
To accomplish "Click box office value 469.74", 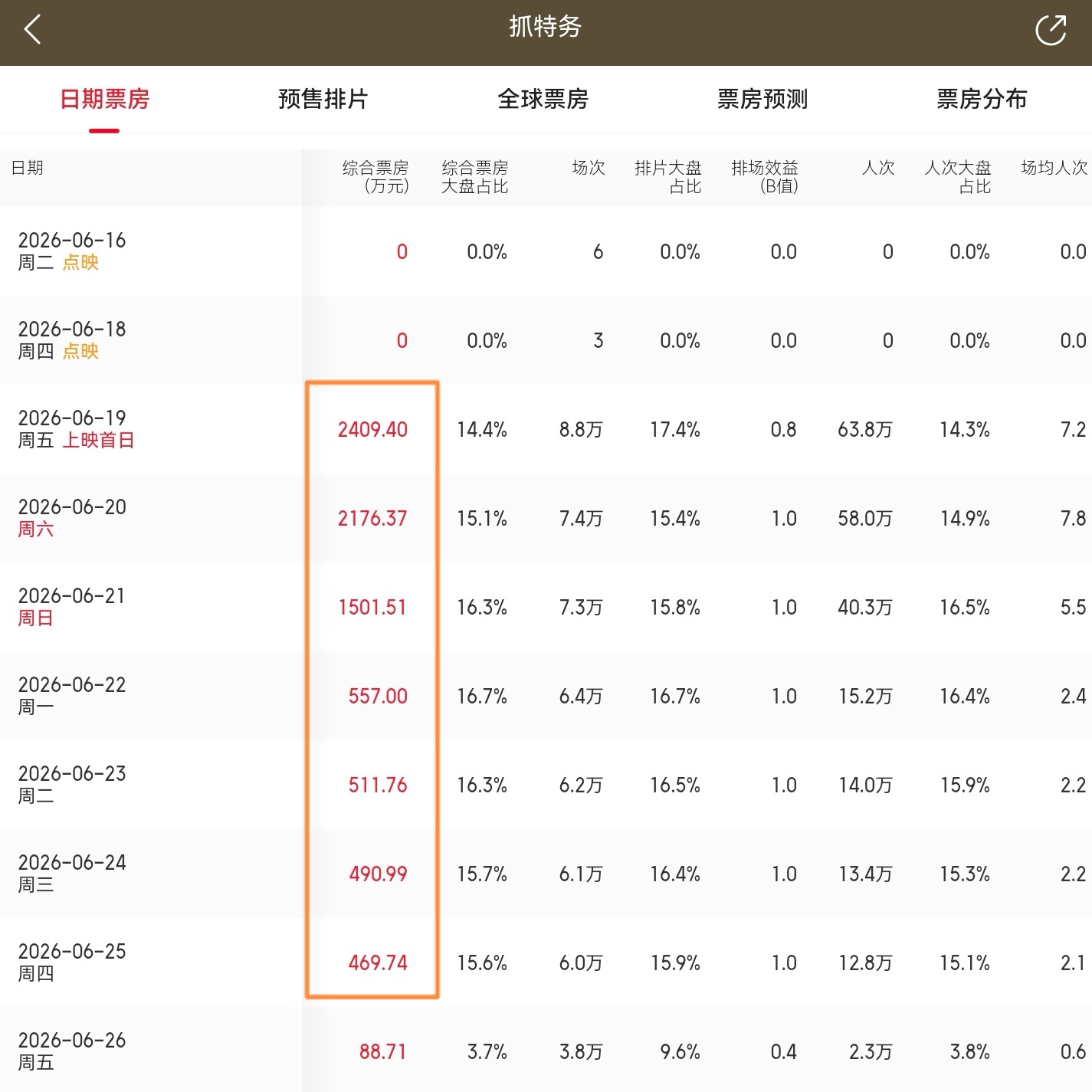I will click(x=378, y=962).
